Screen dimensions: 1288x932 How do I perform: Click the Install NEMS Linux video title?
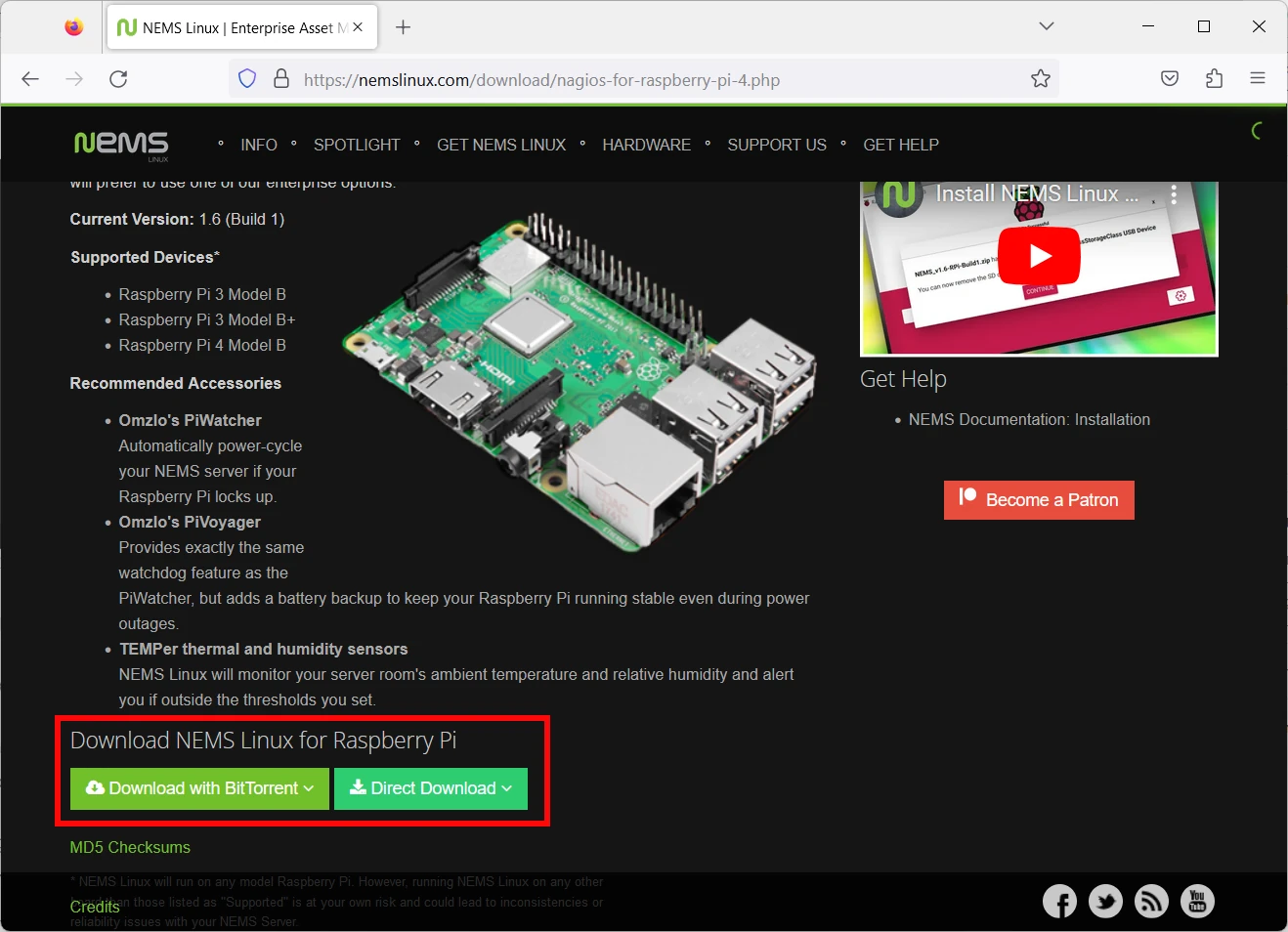[x=1037, y=193]
